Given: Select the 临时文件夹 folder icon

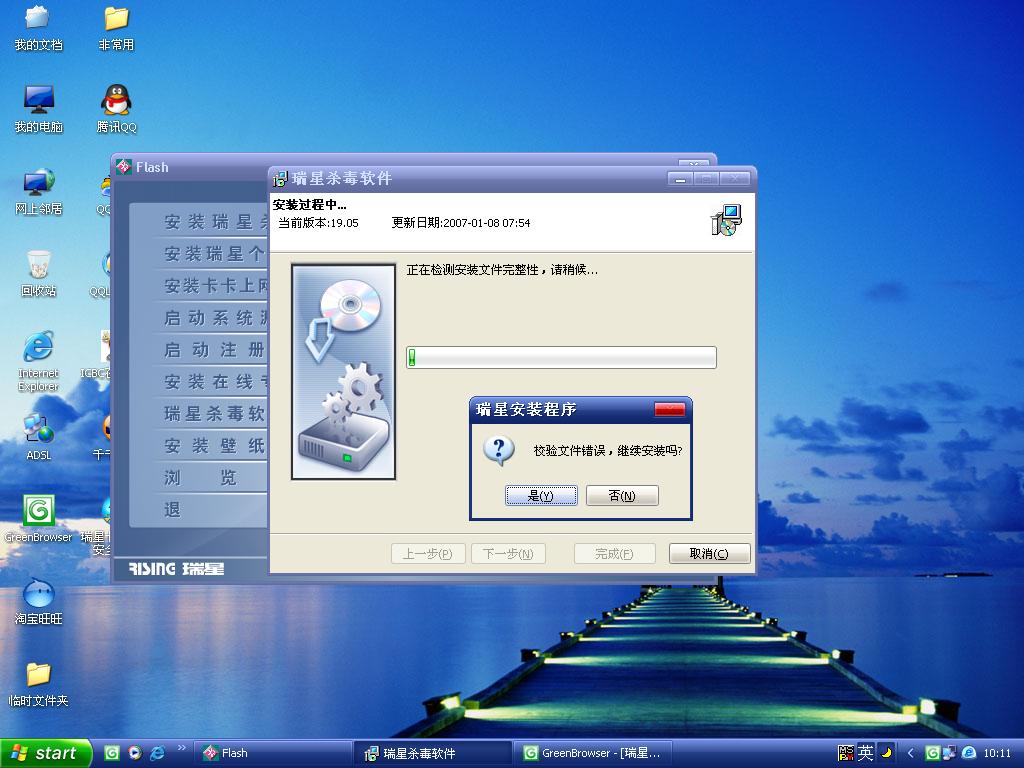Looking at the screenshot, I should pos(38,684).
